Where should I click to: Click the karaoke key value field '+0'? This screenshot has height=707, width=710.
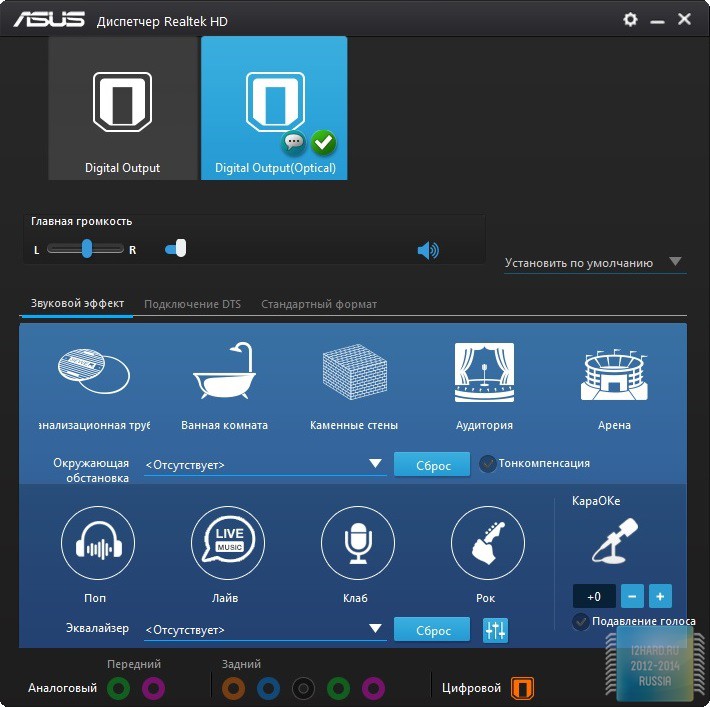pos(594,596)
